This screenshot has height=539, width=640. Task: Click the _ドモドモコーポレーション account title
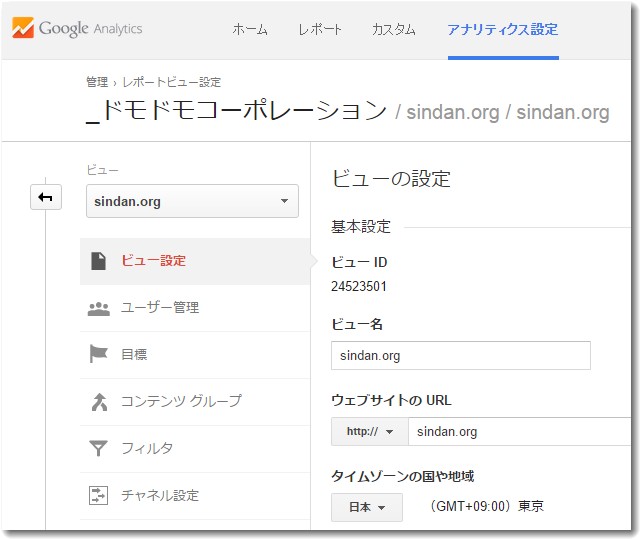(236, 111)
